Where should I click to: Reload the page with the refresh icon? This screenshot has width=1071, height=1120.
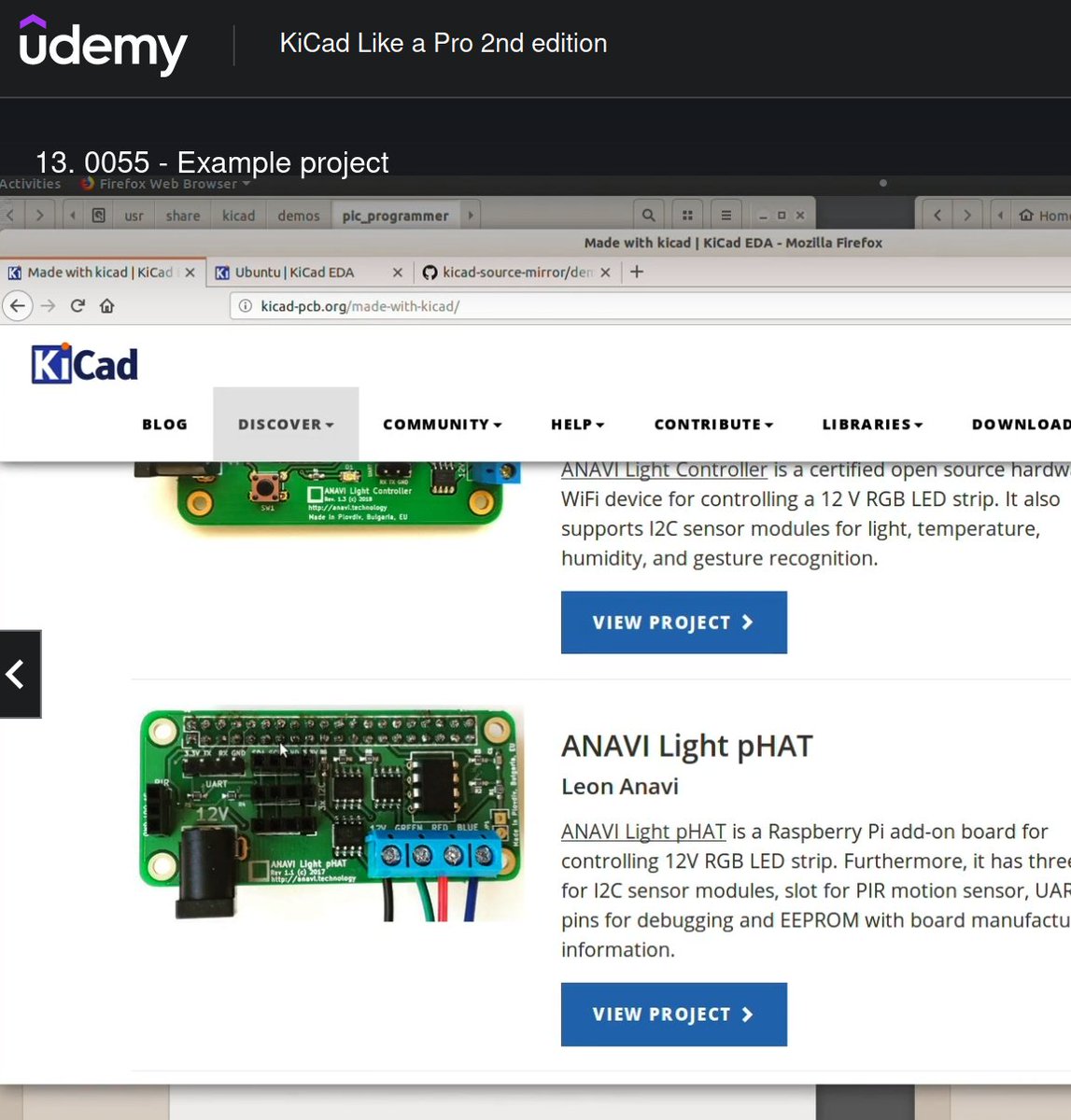point(78,305)
